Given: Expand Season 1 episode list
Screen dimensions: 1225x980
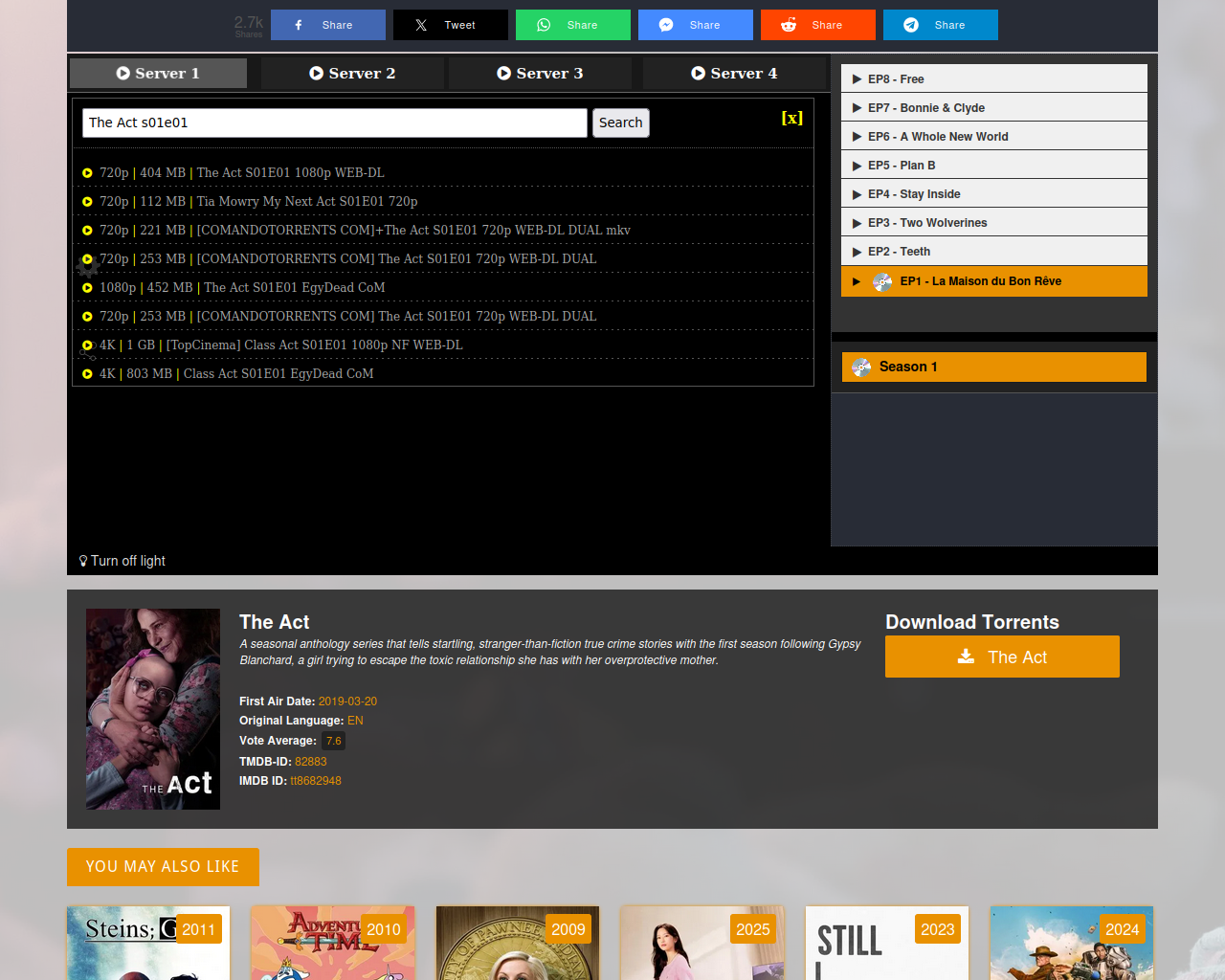Looking at the screenshot, I should tap(994, 367).
